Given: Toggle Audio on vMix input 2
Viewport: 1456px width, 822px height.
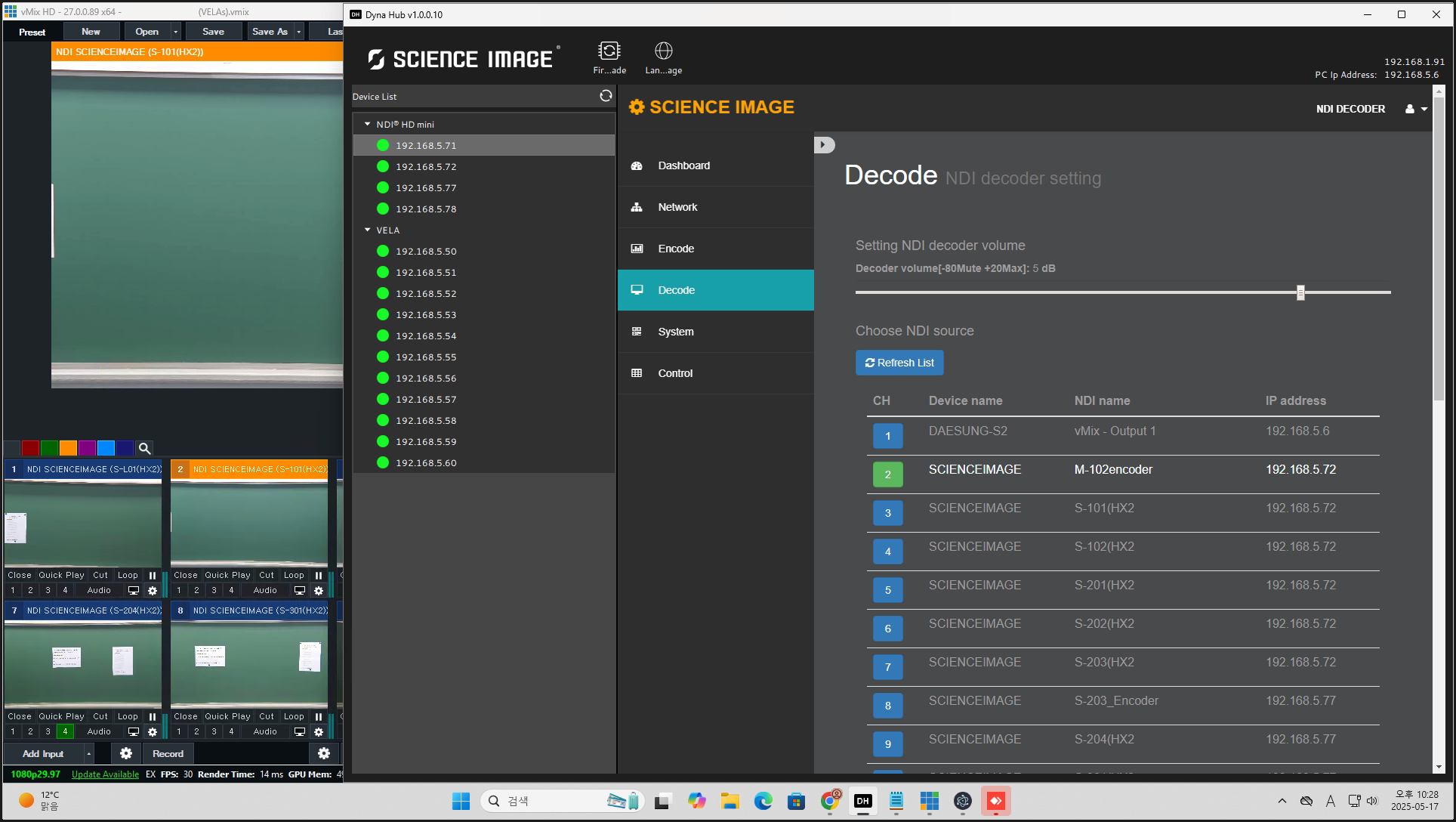Looking at the screenshot, I should [x=265, y=590].
